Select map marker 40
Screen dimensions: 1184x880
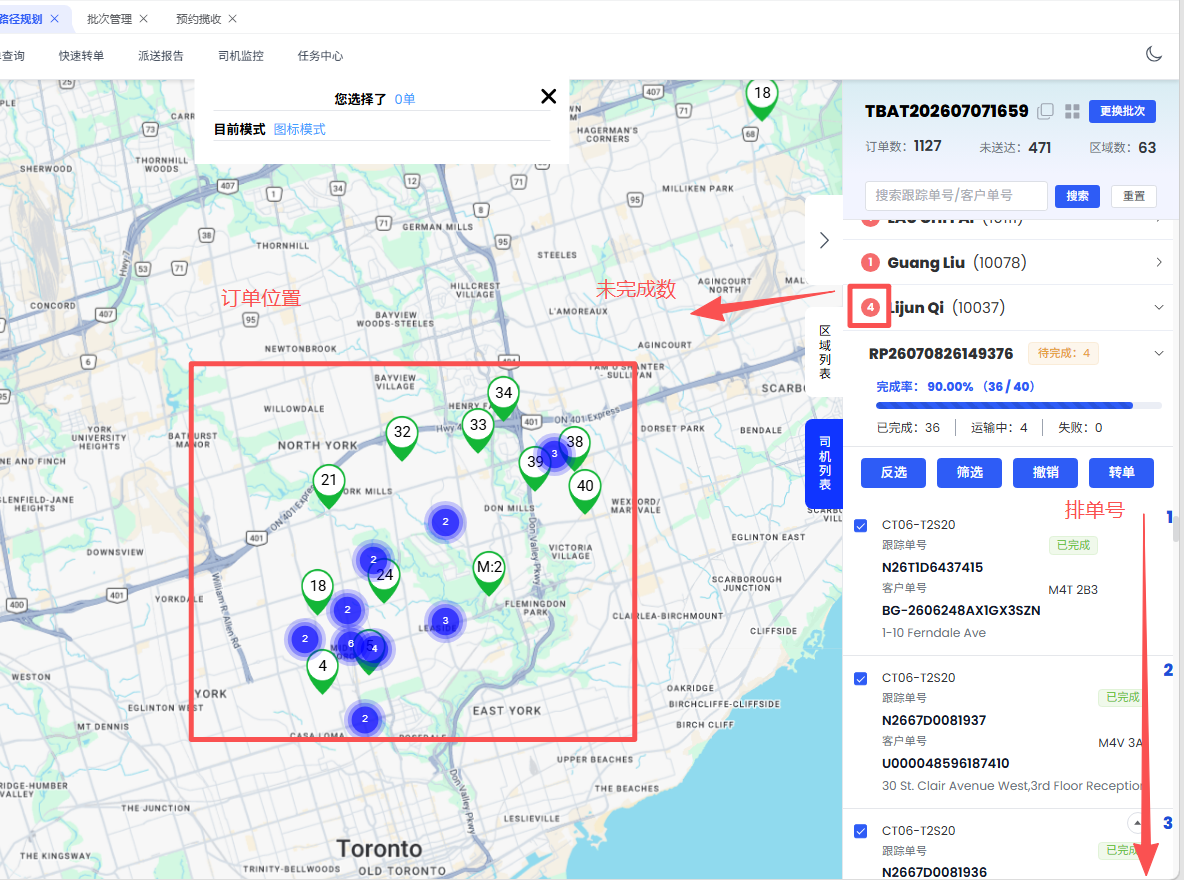tap(585, 489)
